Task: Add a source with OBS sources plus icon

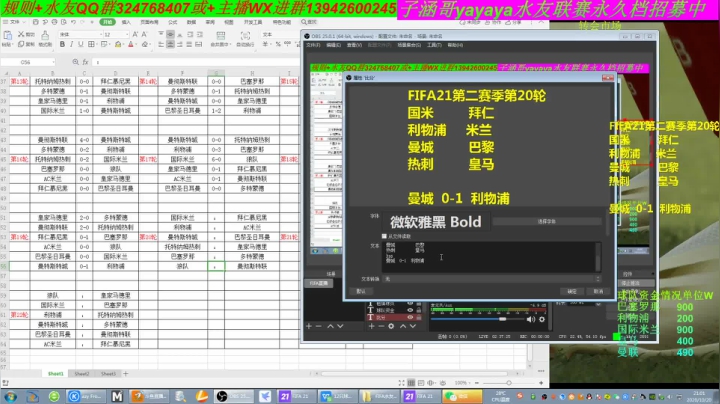Action: tap(371, 326)
